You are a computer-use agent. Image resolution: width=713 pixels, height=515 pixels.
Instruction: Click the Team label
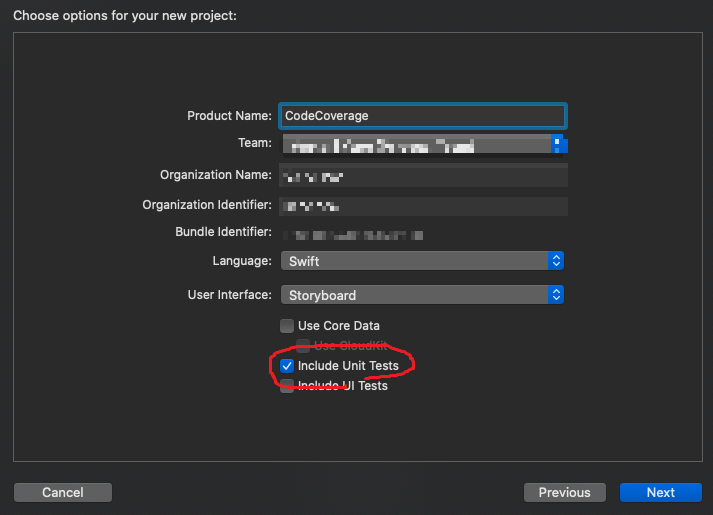click(x=255, y=143)
